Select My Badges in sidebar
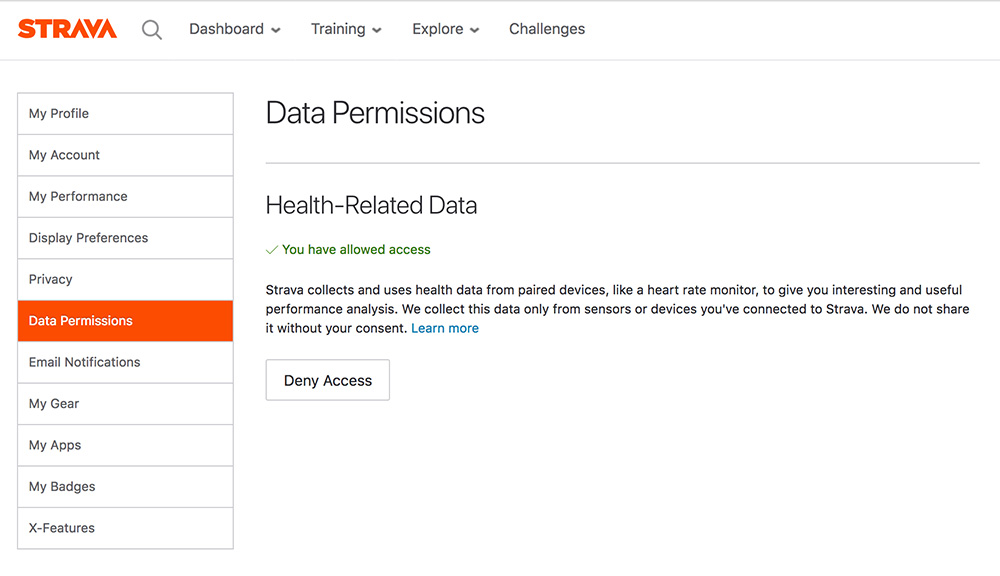The image size is (1000, 576). 125,487
